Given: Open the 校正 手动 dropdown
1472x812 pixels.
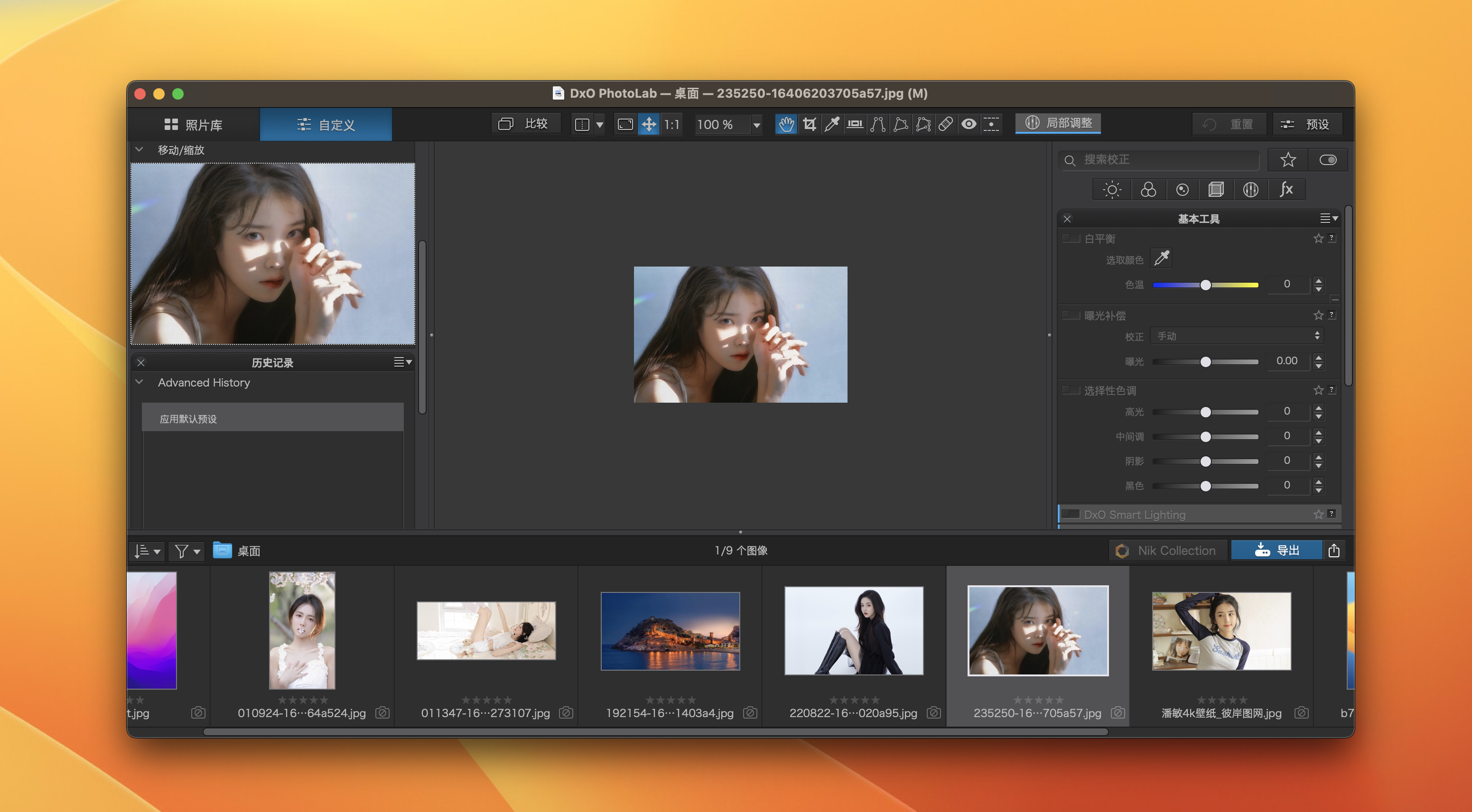Looking at the screenshot, I should click(1237, 336).
